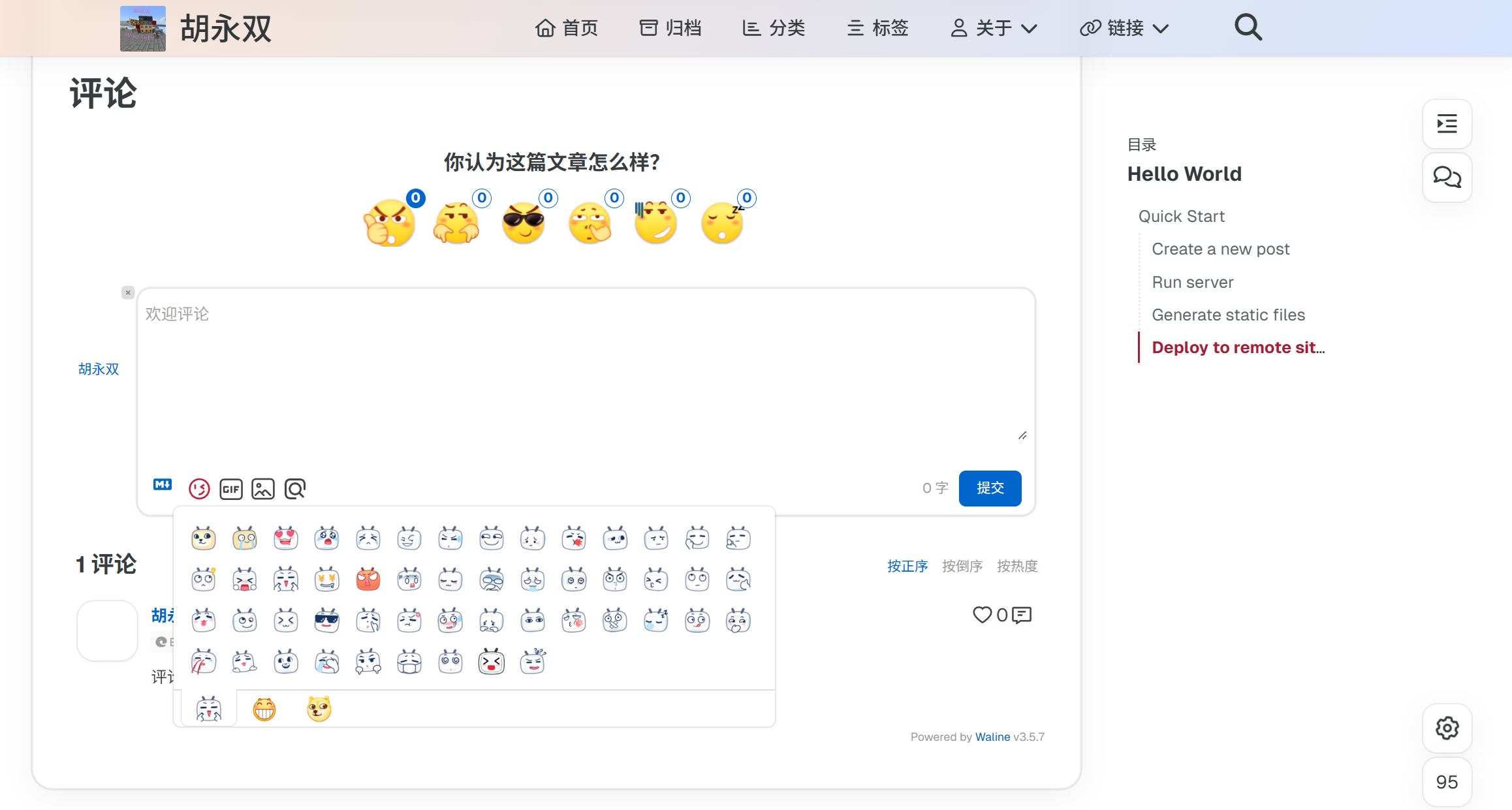Click the comment preview icon
Viewport: 1512px width, 810px height.
(x=295, y=489)
